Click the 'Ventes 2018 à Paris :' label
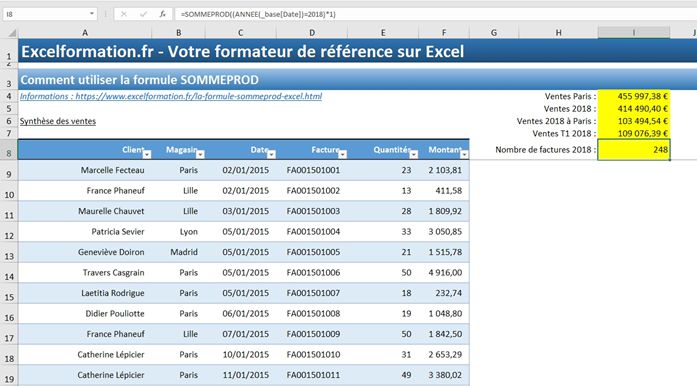Viewport: 697px width, 386px height. coord(556,121)
